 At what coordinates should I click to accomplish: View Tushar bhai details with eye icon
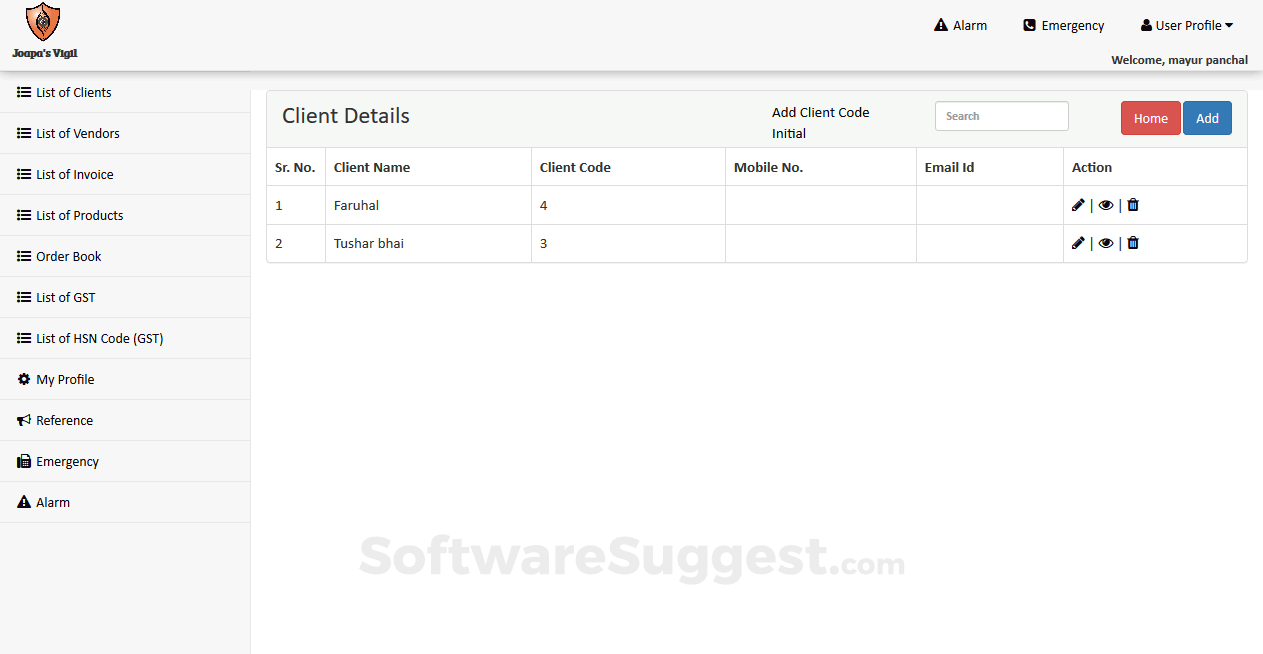tap(1105, 243)
